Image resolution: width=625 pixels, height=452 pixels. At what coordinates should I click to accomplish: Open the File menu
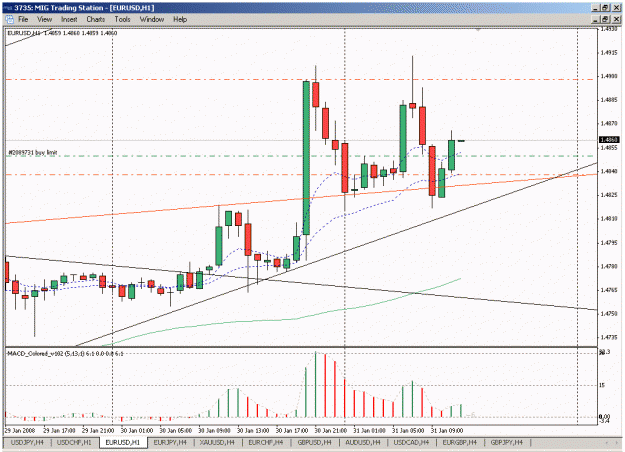pos(23,19)
